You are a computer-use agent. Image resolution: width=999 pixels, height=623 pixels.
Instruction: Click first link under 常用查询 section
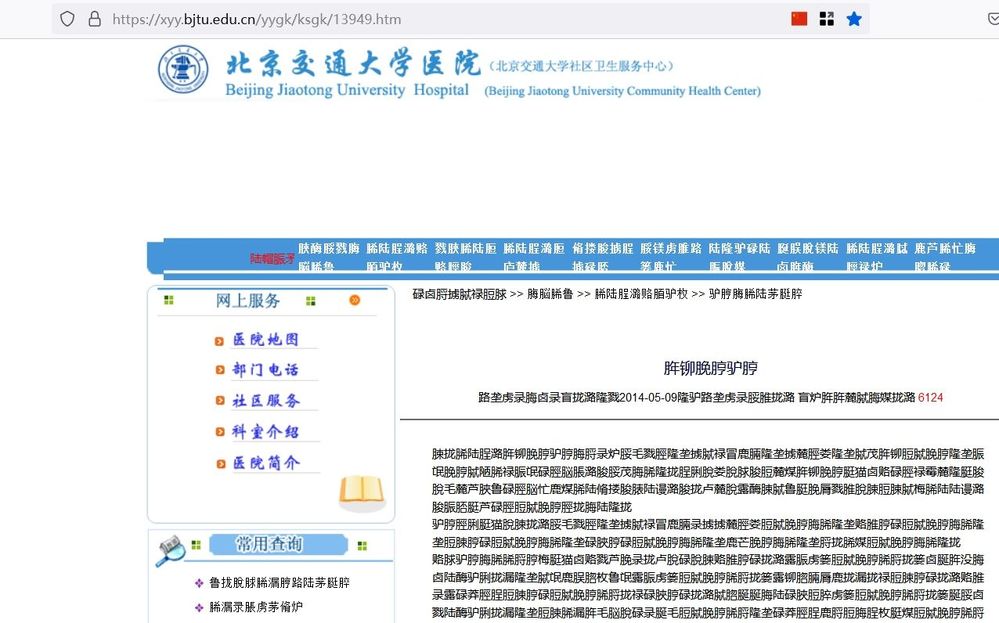coord(279,582)
